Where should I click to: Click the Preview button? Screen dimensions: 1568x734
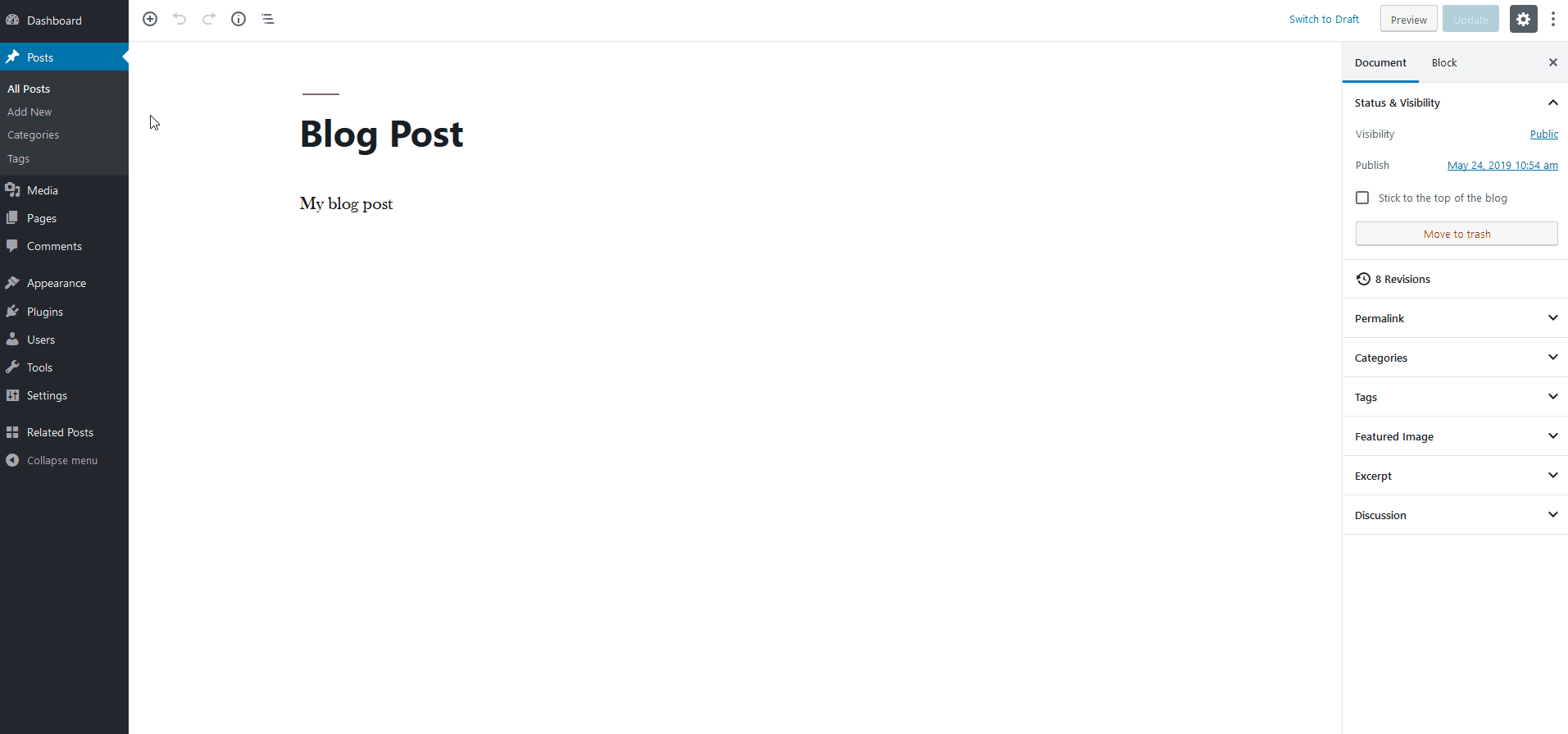[x=1408, y=20]
